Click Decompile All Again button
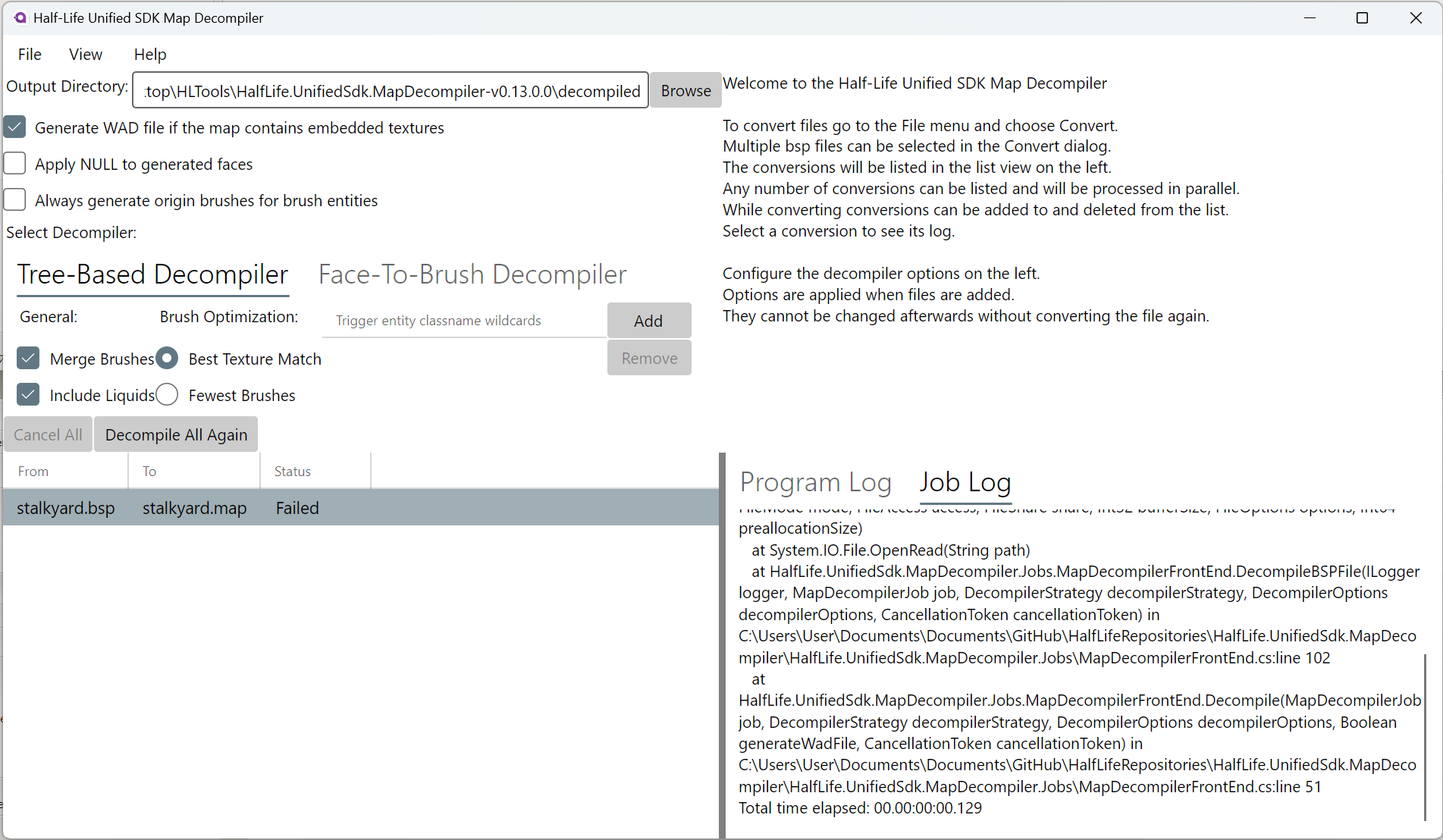Screen dimensions: 1443x840 coord(176,434)
